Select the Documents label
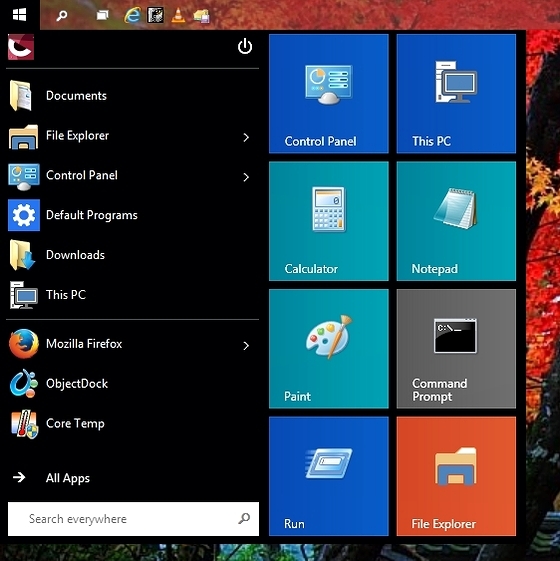Viewport: 560px width, 561px height. pos(76,96)
